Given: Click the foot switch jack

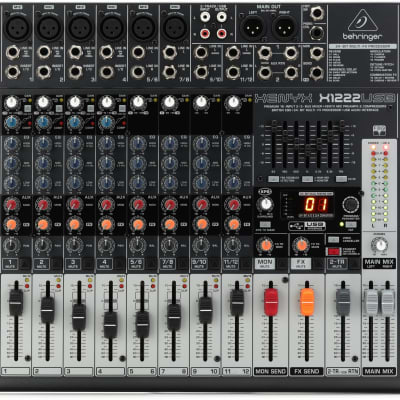Looking at the screenshot, I should point(317,13).
